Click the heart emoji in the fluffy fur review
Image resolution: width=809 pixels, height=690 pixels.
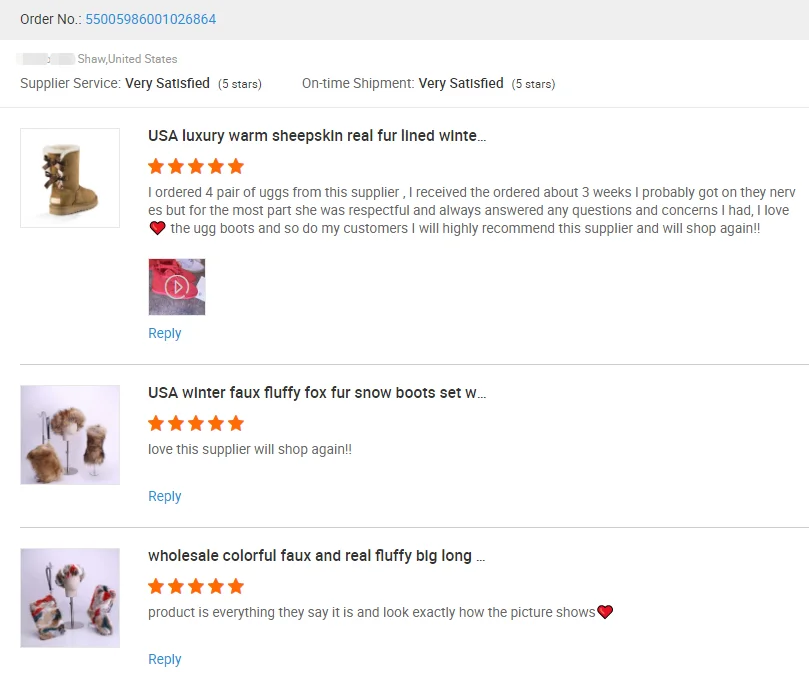tap(605, 611)
